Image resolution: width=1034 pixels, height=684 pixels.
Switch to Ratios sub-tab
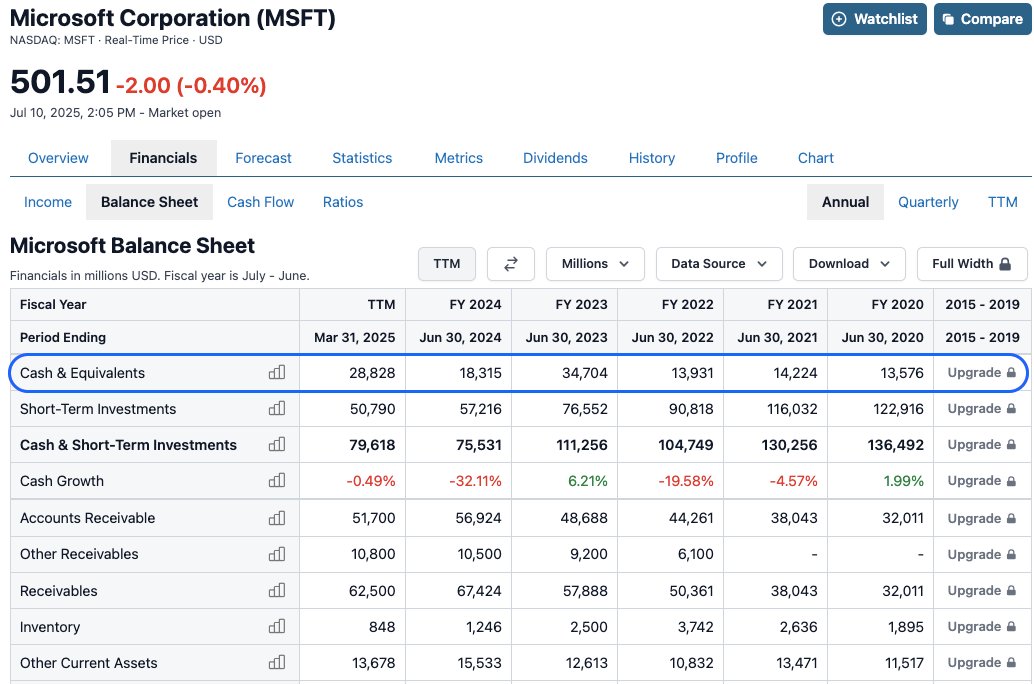[343, 202]
